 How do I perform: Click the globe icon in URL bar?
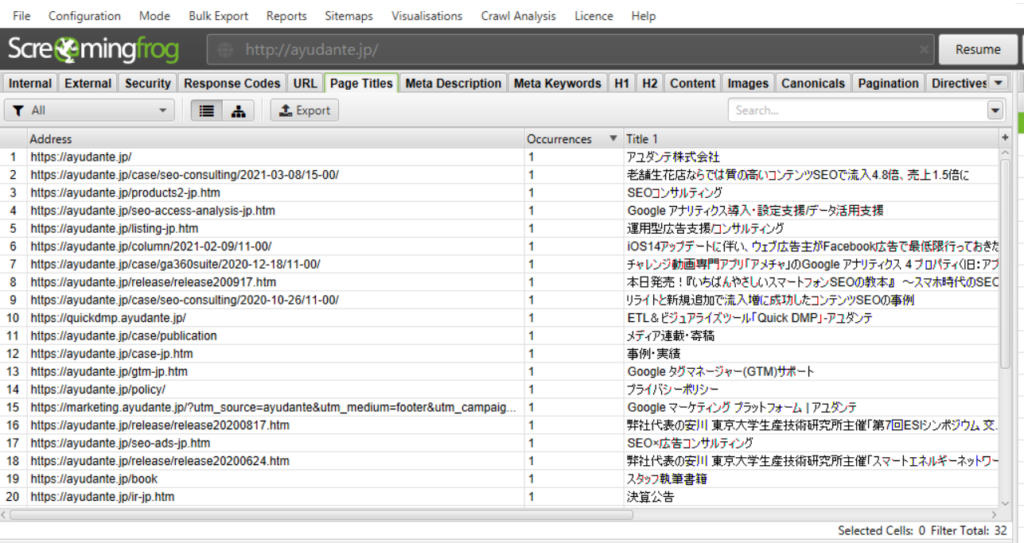[x=225, y=50]
